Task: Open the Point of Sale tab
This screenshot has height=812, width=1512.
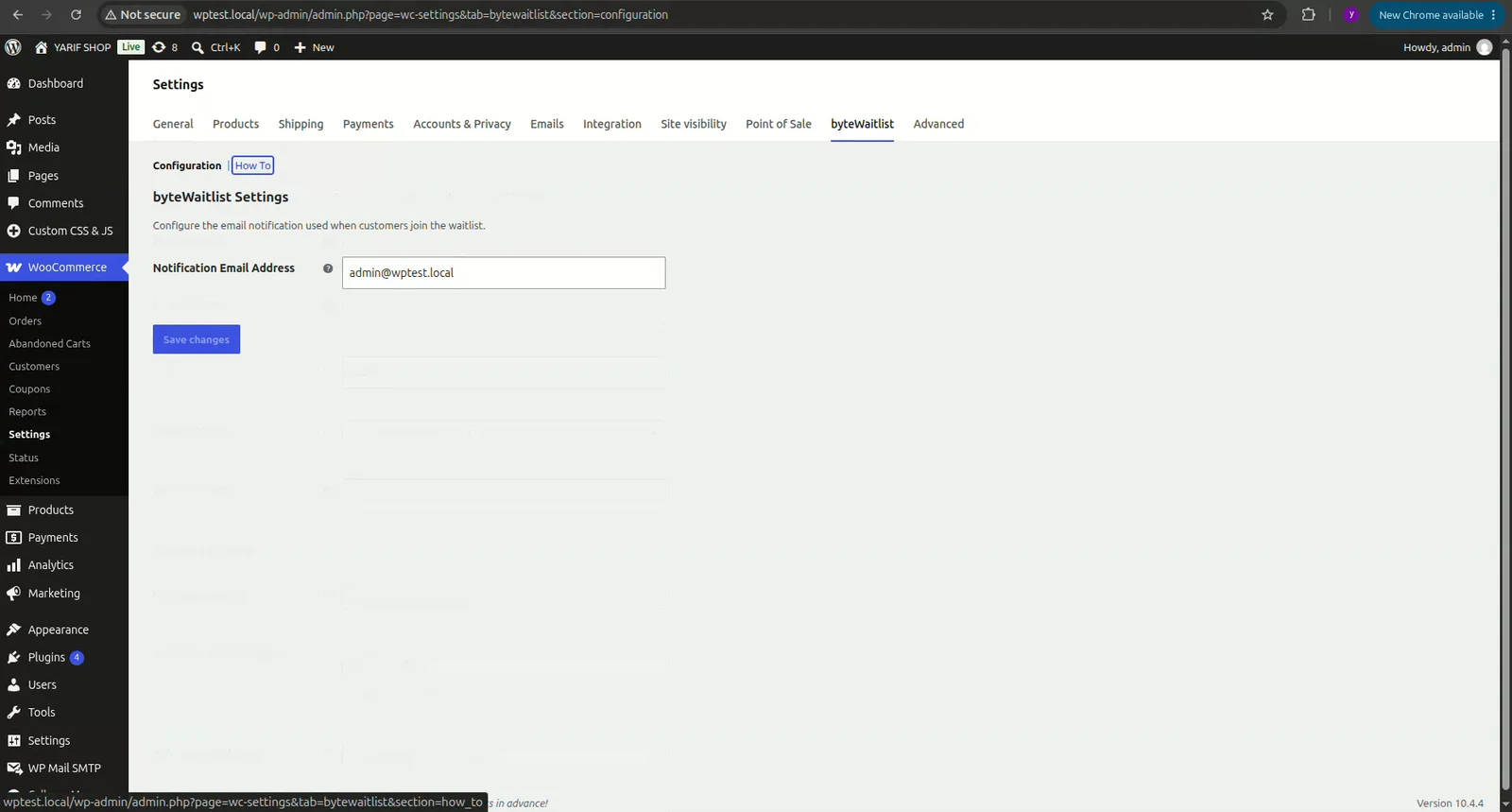Action: coord(779,124)
